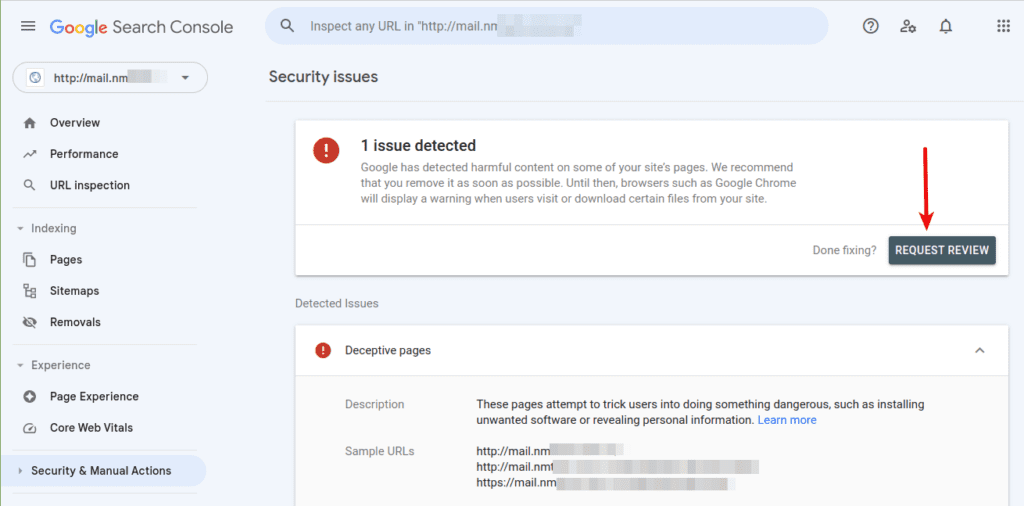1024x506 pixels.
Task: Open the Performance report
Action: coord(84,154)
